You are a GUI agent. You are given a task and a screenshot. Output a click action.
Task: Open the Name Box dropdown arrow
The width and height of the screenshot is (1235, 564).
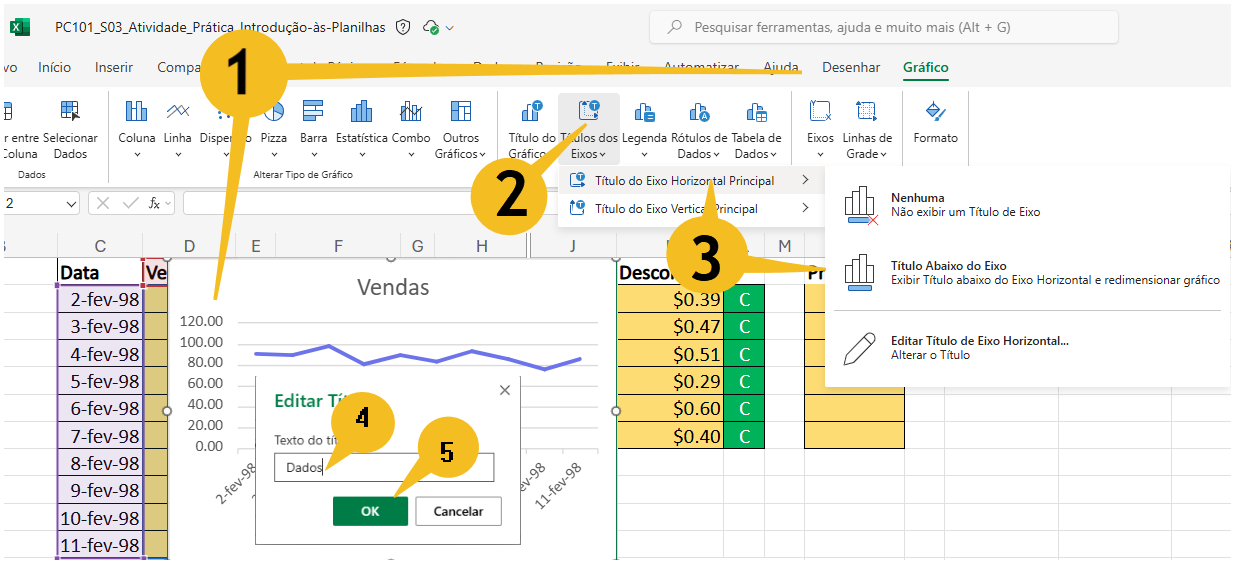pyautogui.click(x=70, y=204)
